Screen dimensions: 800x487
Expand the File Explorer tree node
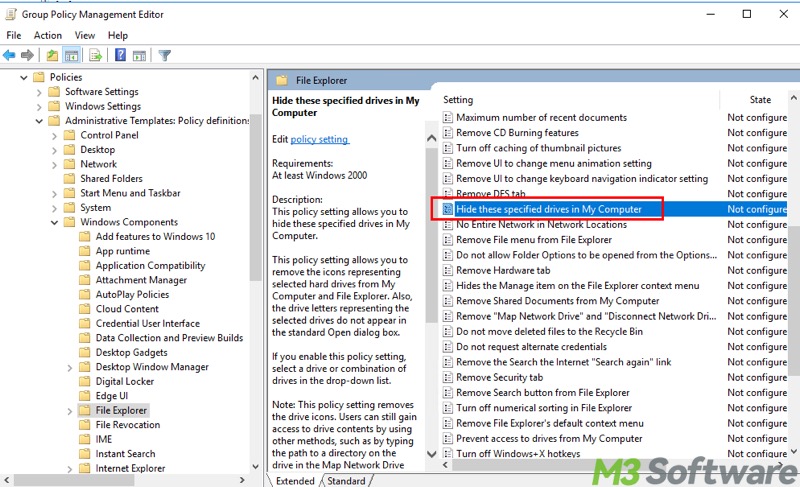click(69, 411)
